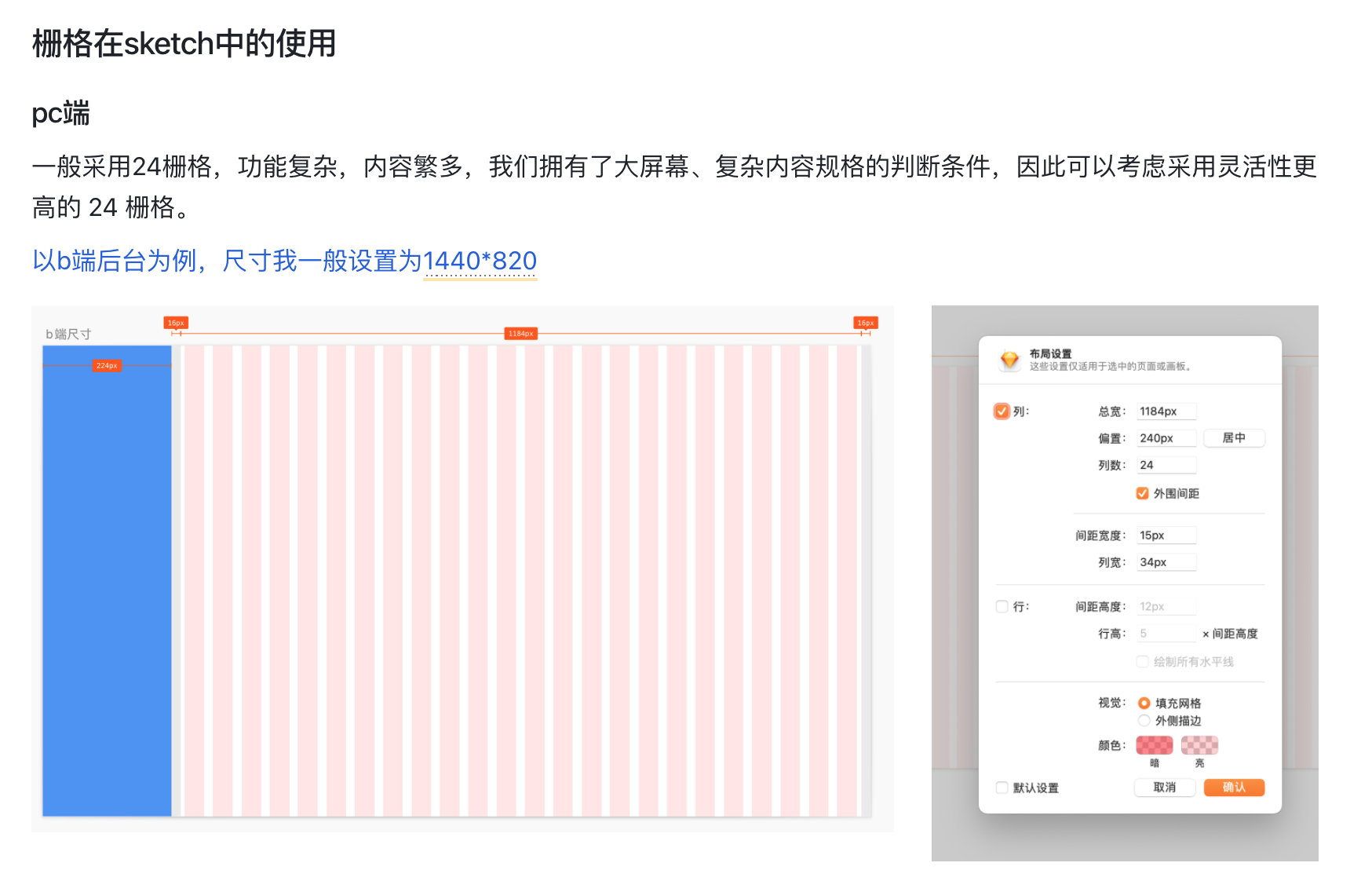The height and width of the screenshot is (892, 1372).
Task: Click the 布局设置 dialog title
Action: click(x=1050, y=353)
